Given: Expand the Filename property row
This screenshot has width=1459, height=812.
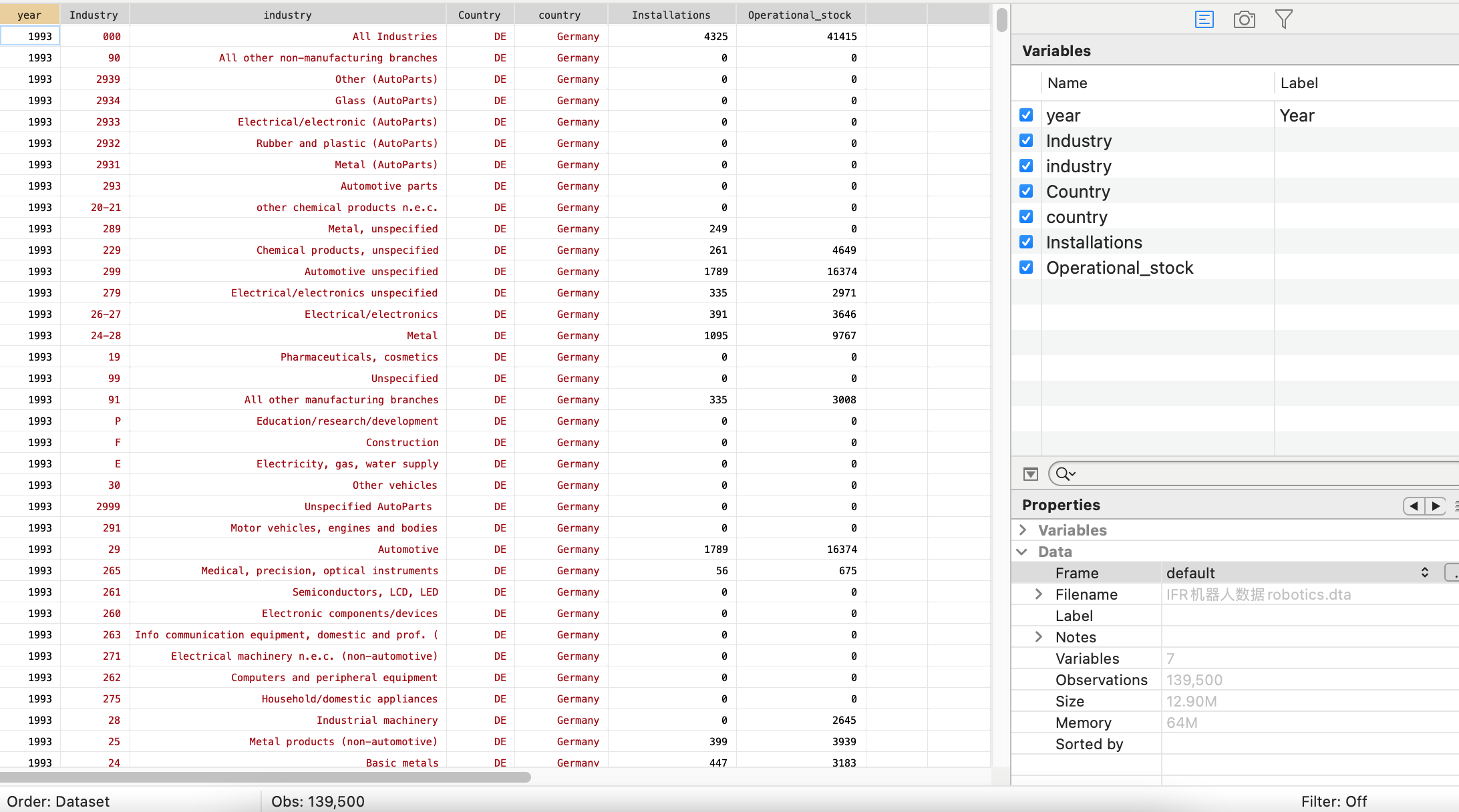Looking at the screenshot, I should [1039, 594].
